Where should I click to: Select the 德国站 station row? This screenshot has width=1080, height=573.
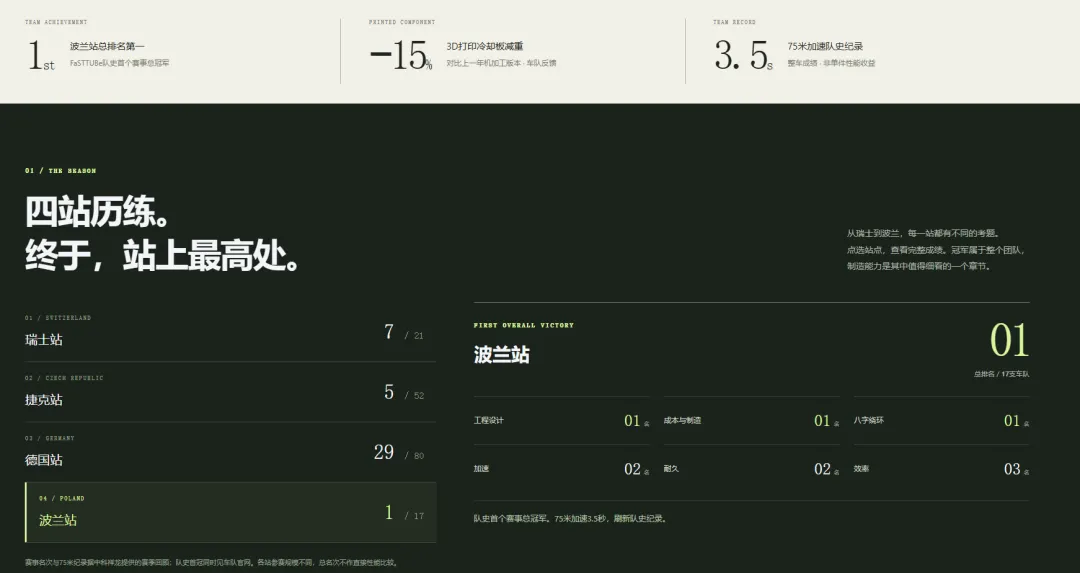pyautogui.click(x=231, y=452)
